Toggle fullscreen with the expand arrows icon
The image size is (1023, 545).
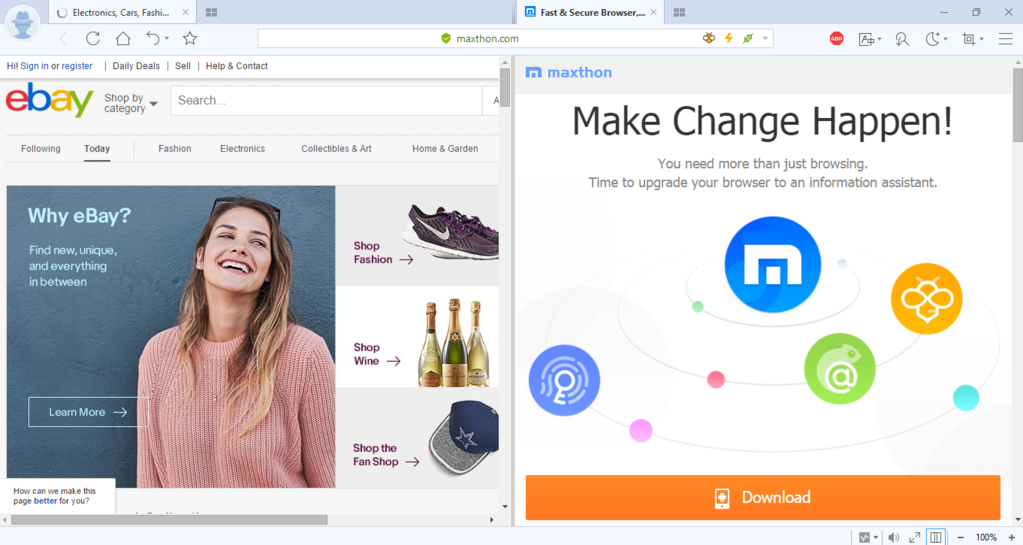914,537
